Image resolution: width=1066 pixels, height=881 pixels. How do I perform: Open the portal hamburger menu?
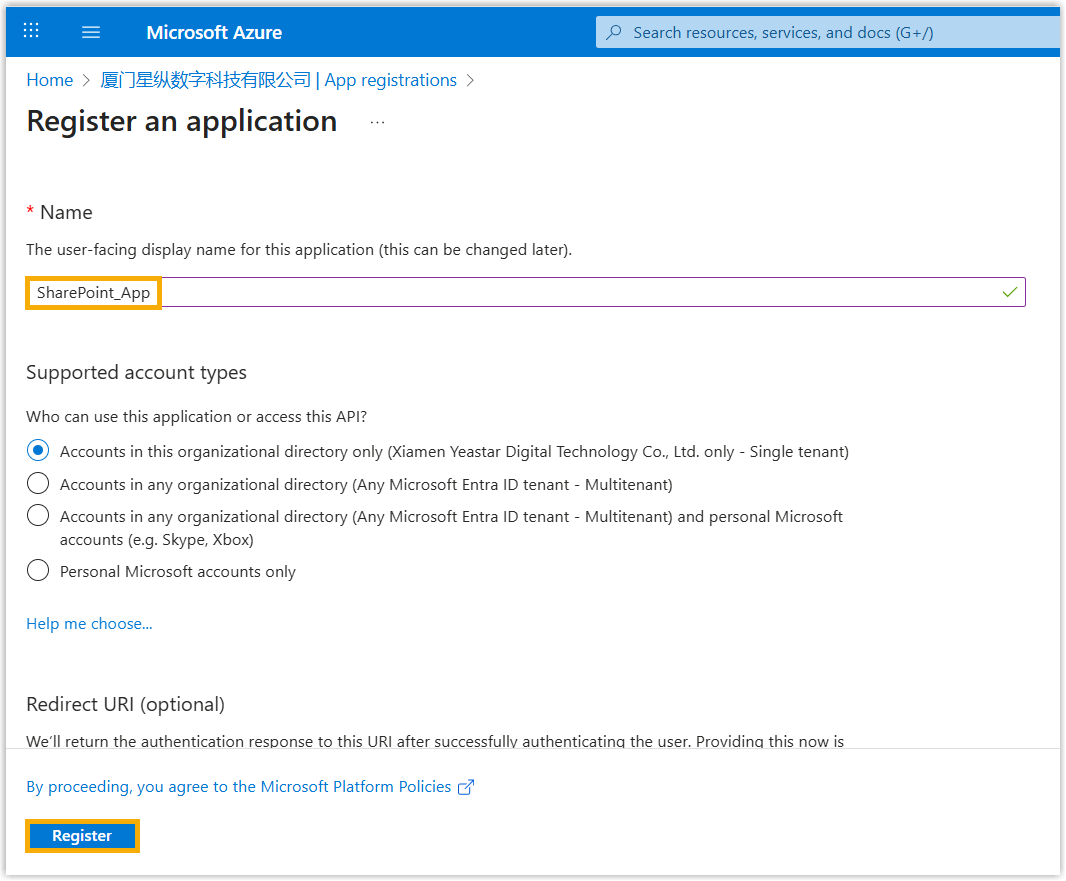91,32
